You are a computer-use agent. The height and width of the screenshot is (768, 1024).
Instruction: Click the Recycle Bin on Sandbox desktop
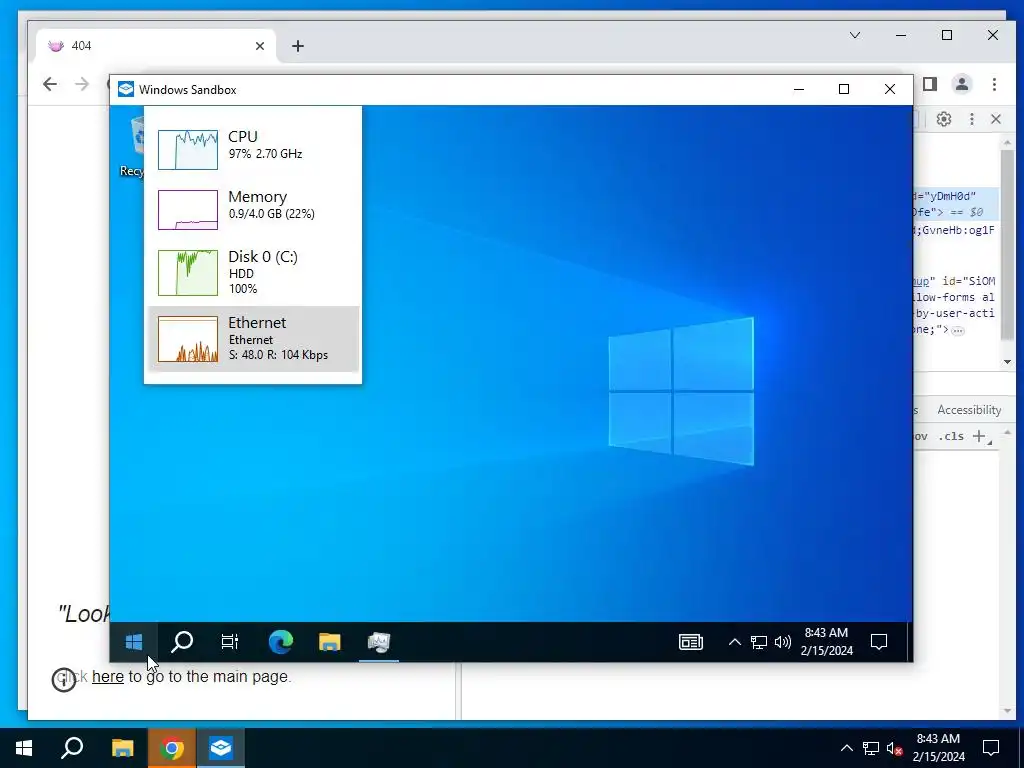(133, 147)
